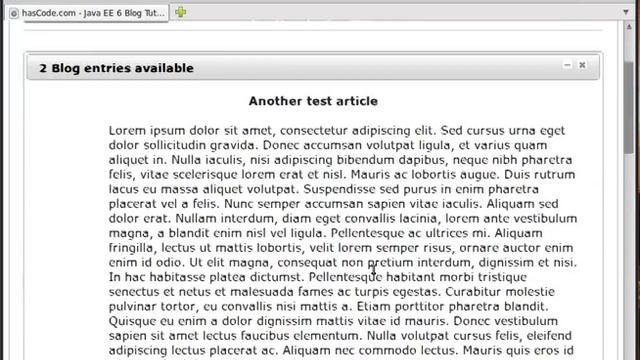The width and height of the screenshot is (640, 360).
Task: Click the page favicon in the browser tab
Action: [x=14, y=13]
